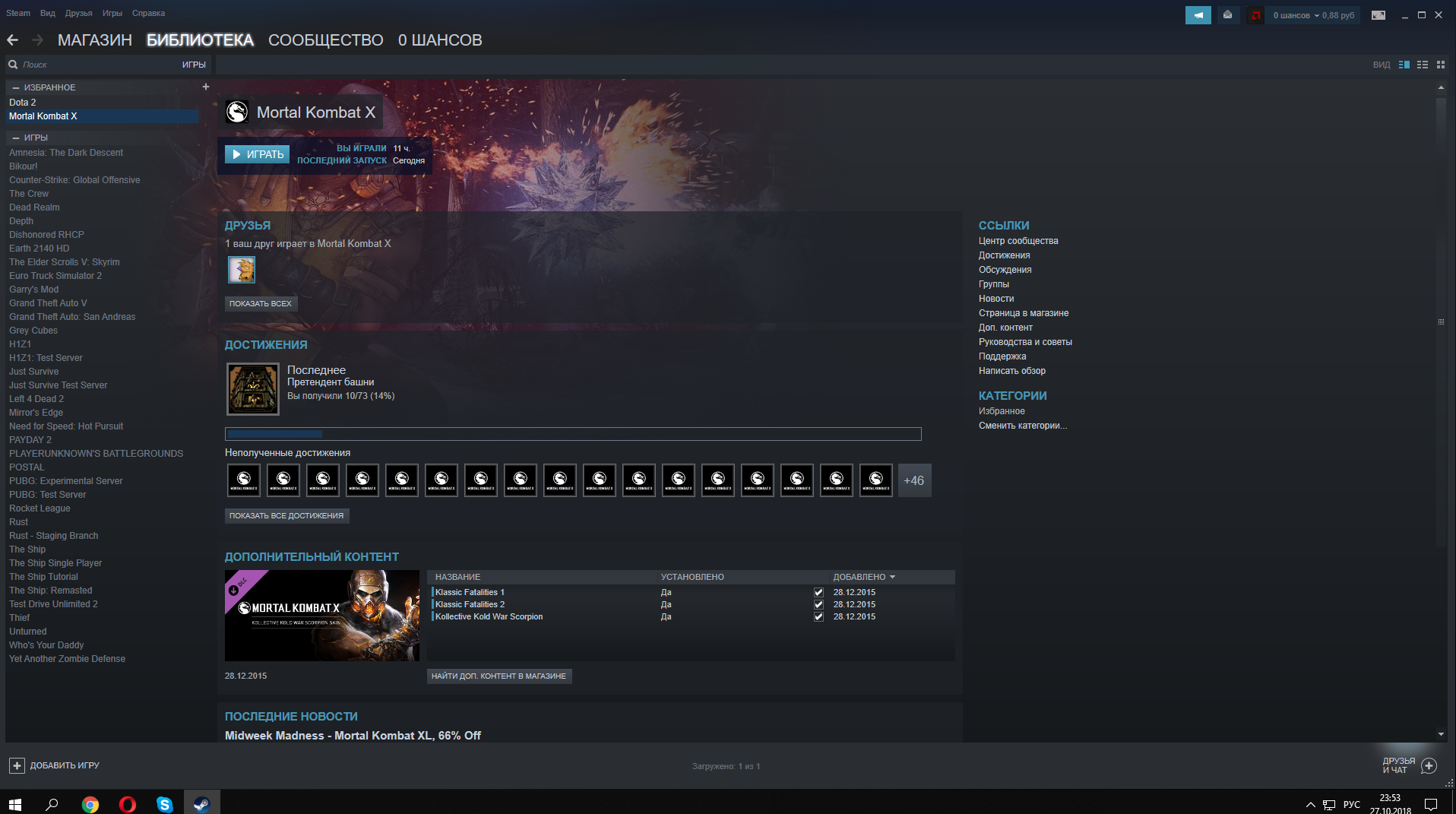The height and width of the screenshot is (814, 1456).
Task: Select Dota 2 in favorites list
Action: pos(23,103)
